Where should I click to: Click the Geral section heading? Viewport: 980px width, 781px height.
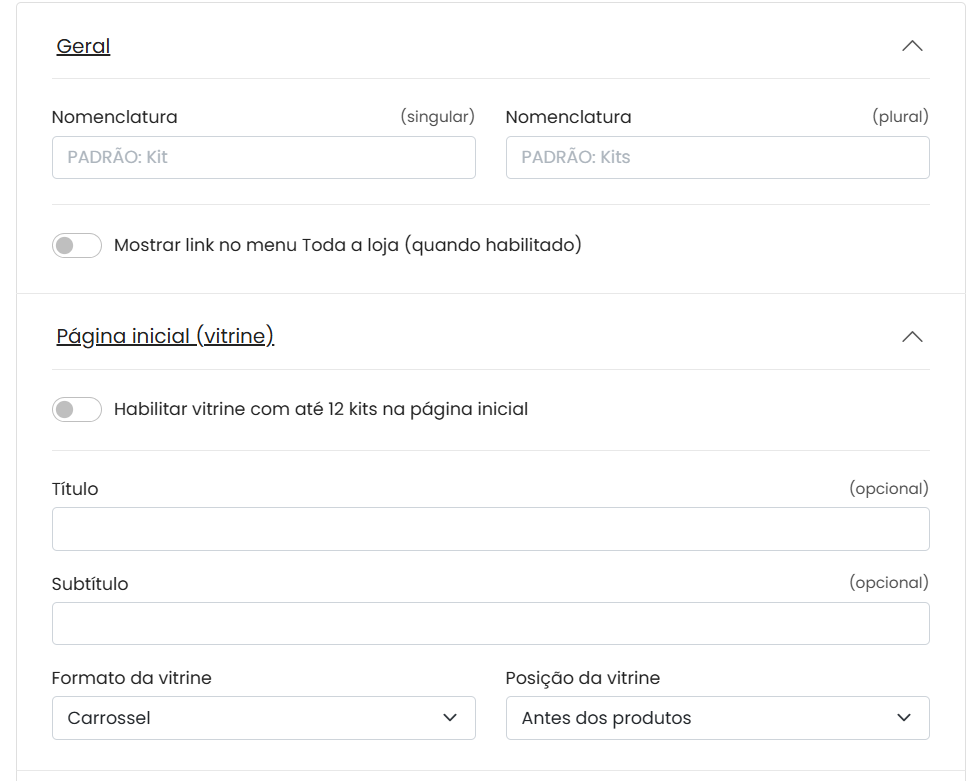(x=83, y=46)
